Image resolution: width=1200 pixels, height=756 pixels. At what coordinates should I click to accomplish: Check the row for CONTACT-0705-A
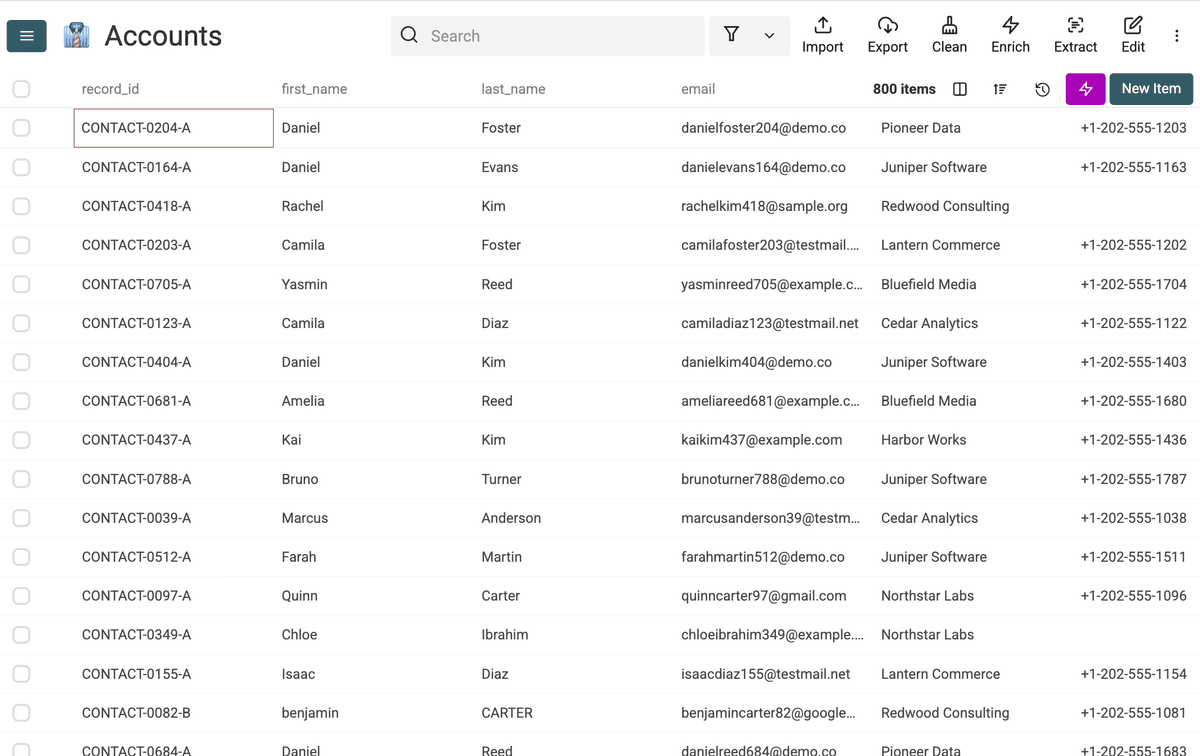click(21, 284)
